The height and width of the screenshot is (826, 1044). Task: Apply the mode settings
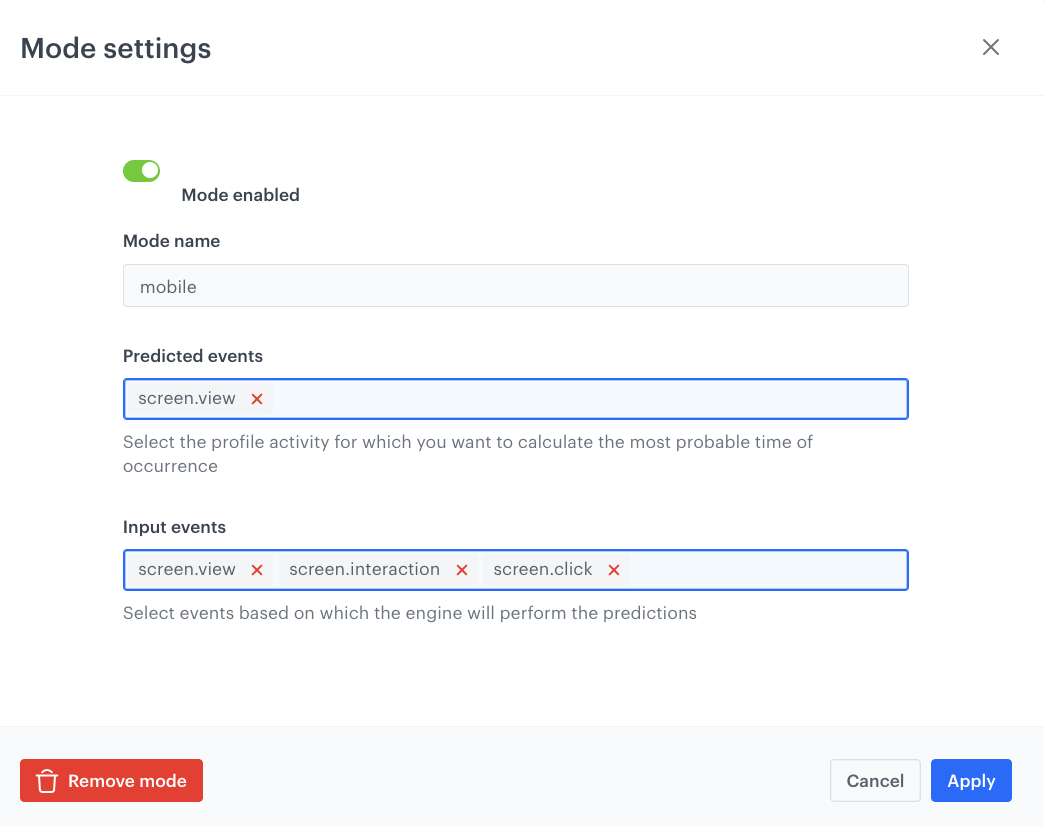click(x=970, y=780)
